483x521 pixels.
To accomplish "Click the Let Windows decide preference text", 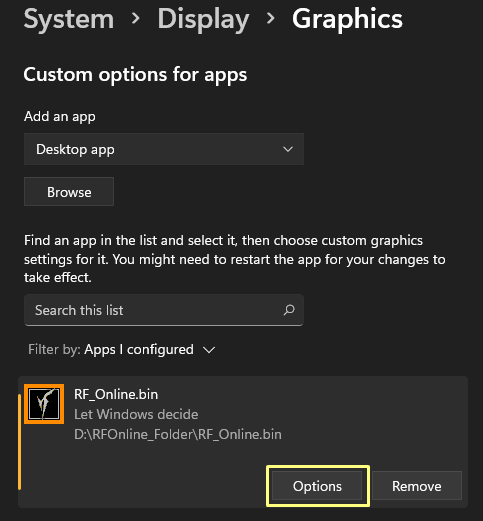I will pos(136,414).
